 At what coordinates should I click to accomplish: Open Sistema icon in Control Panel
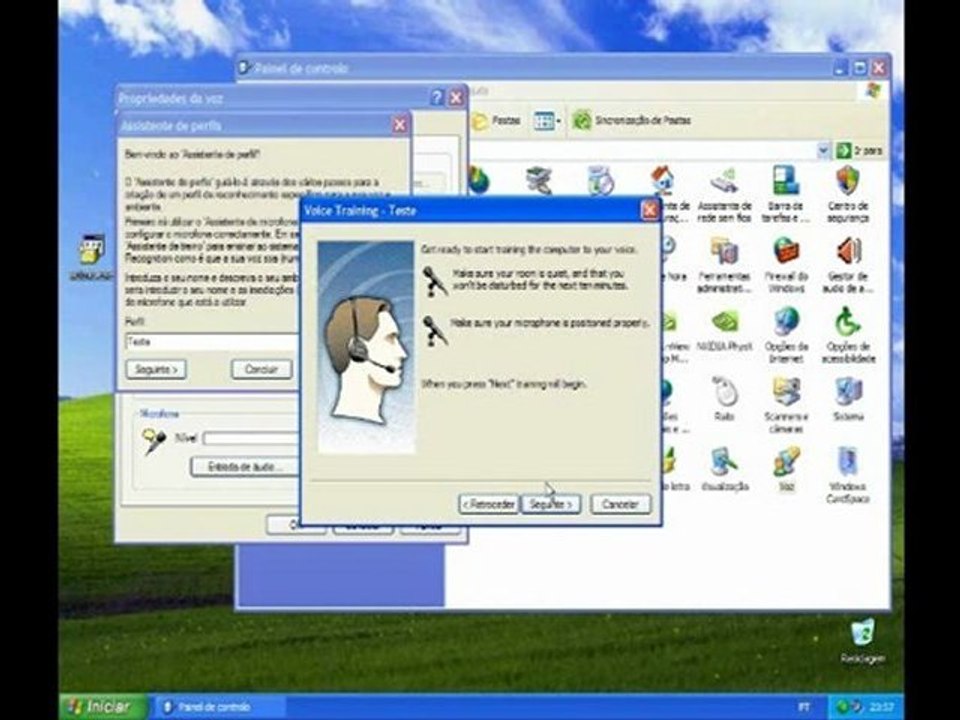click(x=848, y=399)
